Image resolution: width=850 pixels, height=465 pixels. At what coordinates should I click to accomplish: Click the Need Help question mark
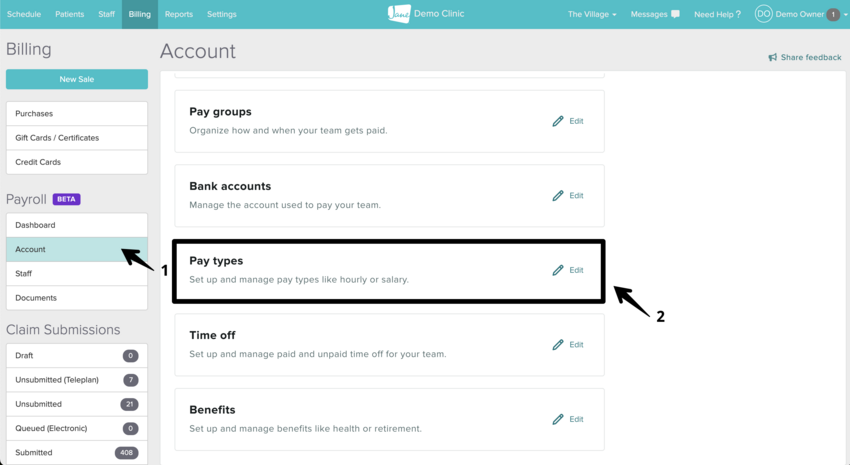coord(738,14)
